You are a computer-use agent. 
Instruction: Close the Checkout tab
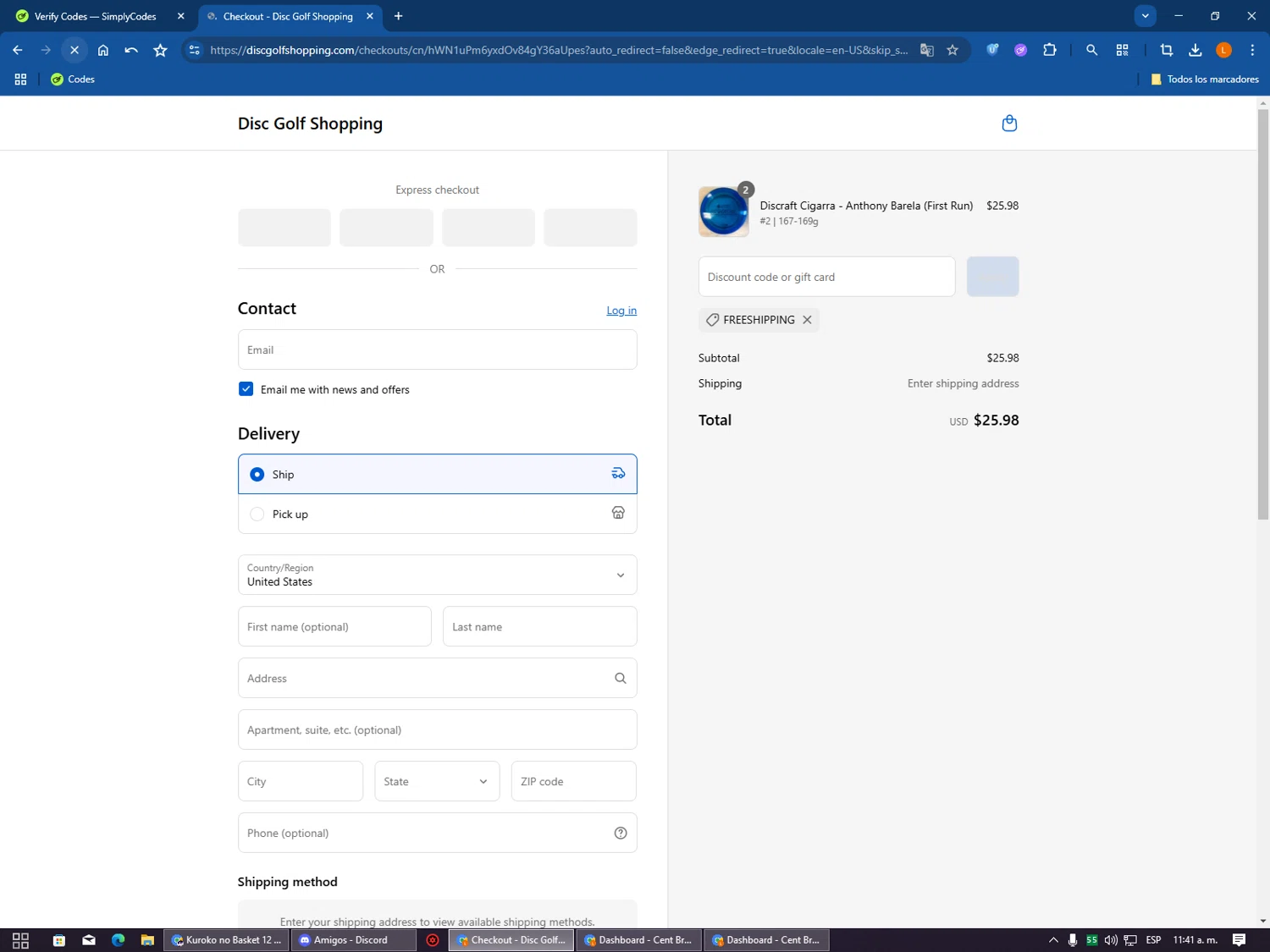click(x=370, y=16)
